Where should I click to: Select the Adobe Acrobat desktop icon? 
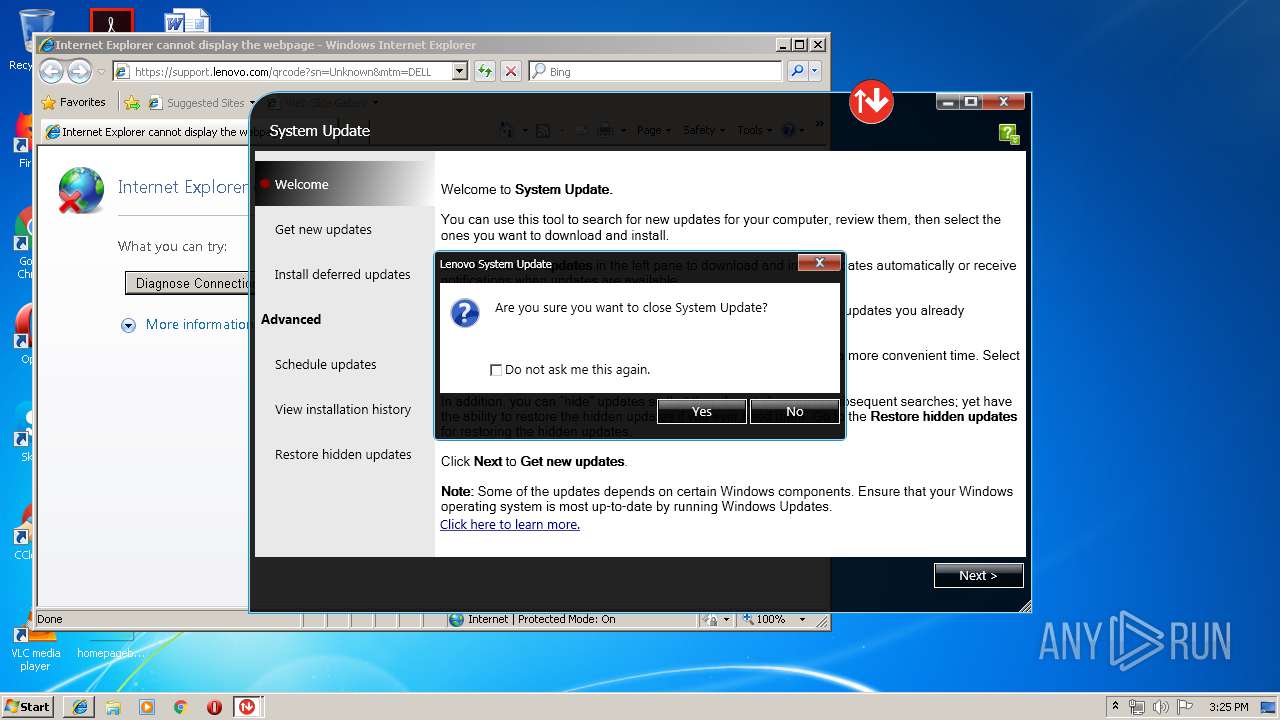coord(112,21)
